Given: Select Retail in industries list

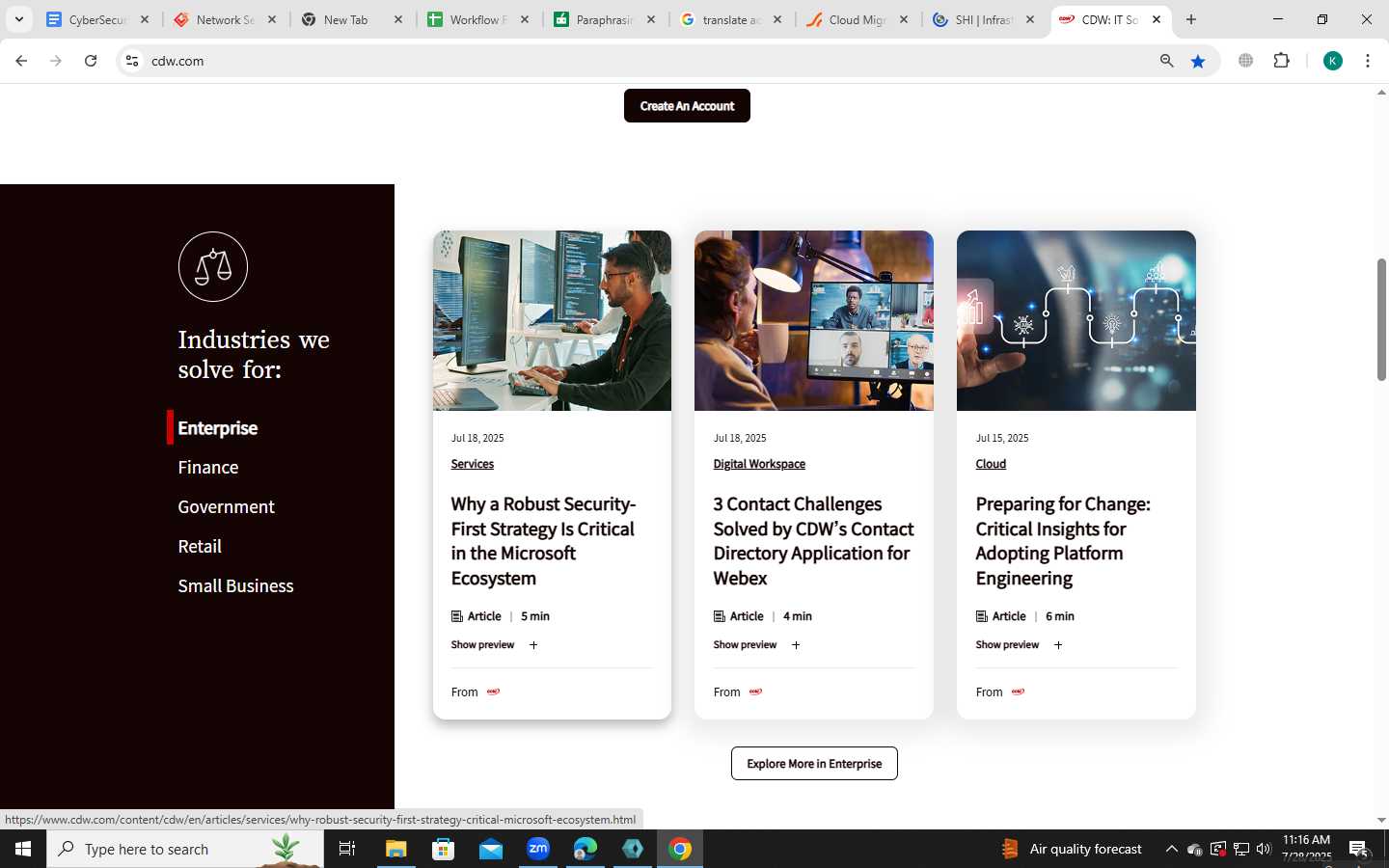Looking at the screenshot, I should coord(200,547).
